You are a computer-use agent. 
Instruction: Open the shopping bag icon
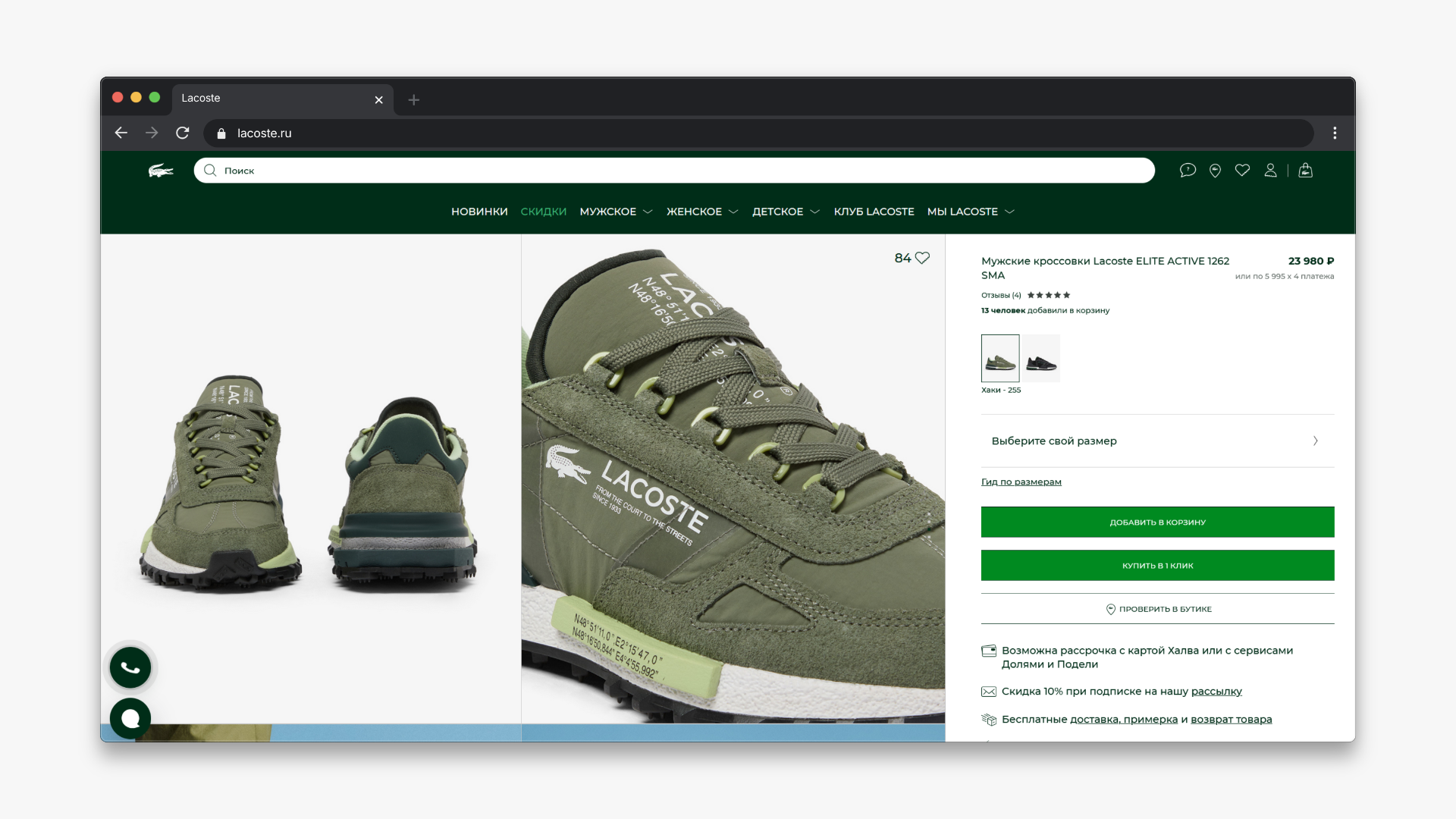[1305, 171]
